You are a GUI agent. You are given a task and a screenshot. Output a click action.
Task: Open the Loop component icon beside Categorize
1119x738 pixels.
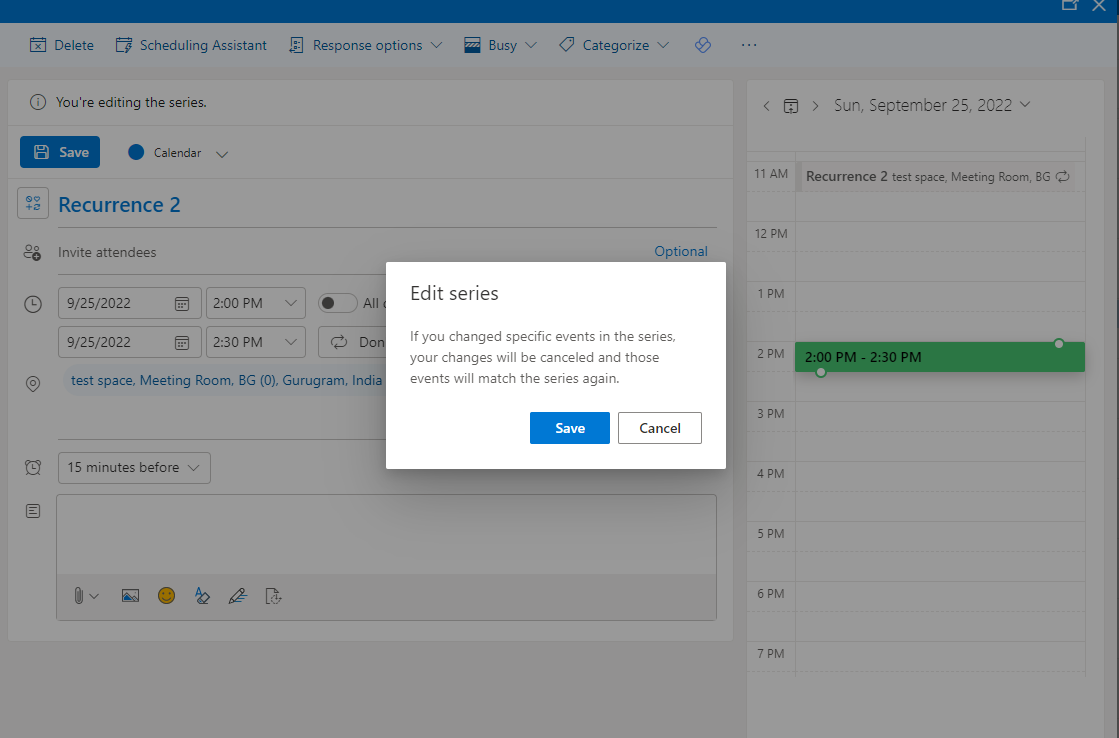pyautogui.click(x=703, y=44)
